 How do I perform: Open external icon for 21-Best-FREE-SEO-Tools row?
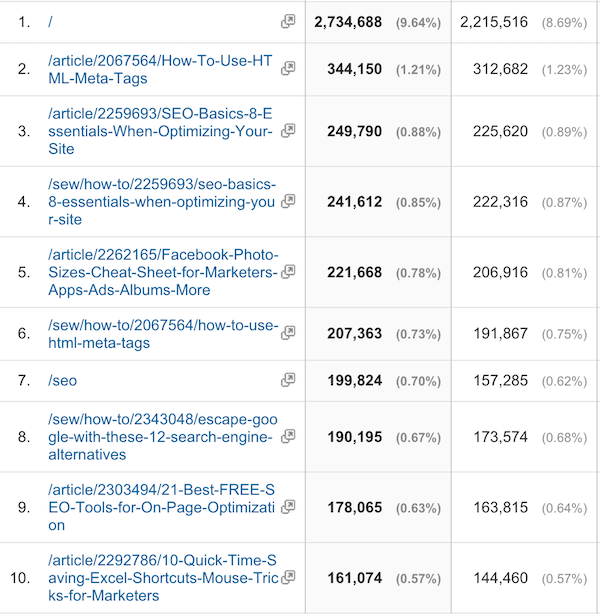pyautogui.click(x=288, y=506)
